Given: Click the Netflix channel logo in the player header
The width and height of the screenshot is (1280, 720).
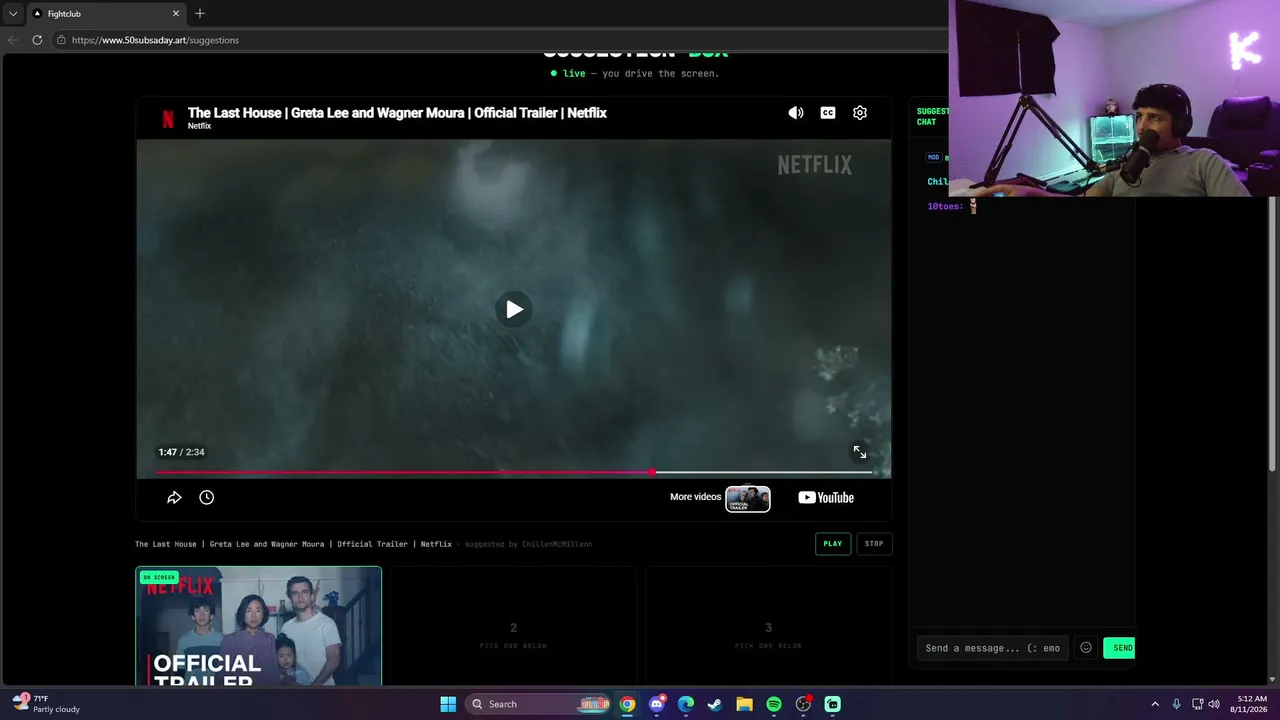Looking at the screenshot, I should click(x=168, y=119).
